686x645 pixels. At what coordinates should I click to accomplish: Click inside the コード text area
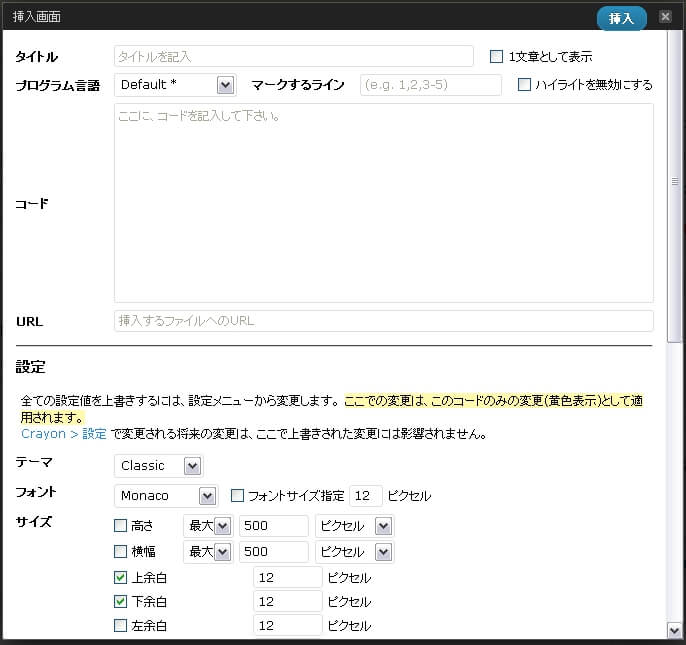[384, 203]
